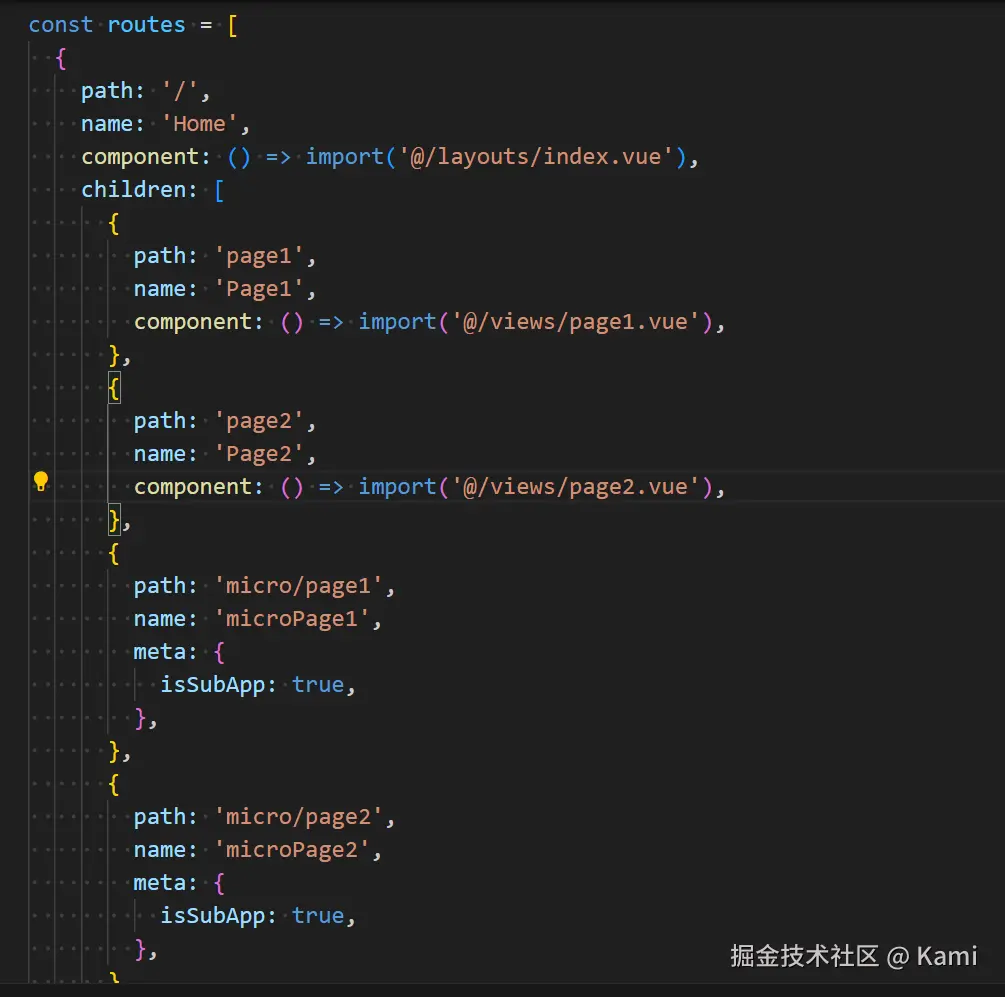This screenshot has height=997, width=1005.
Task: Click 'true' in the microPage2 meta block
Action: pyautogui.click(x=318, y=916)
